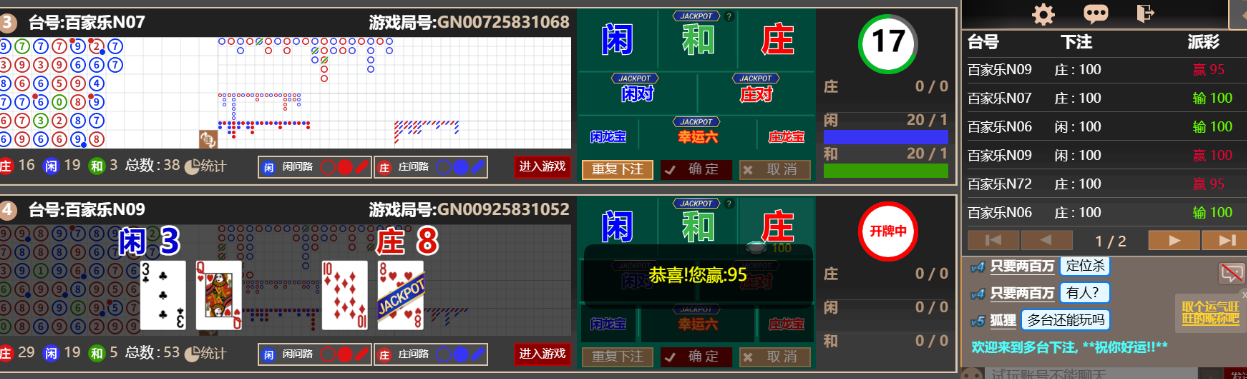Click the 庄问路 blue slash on N07
Screen dimensions: 1247x379
coord(479,168)
